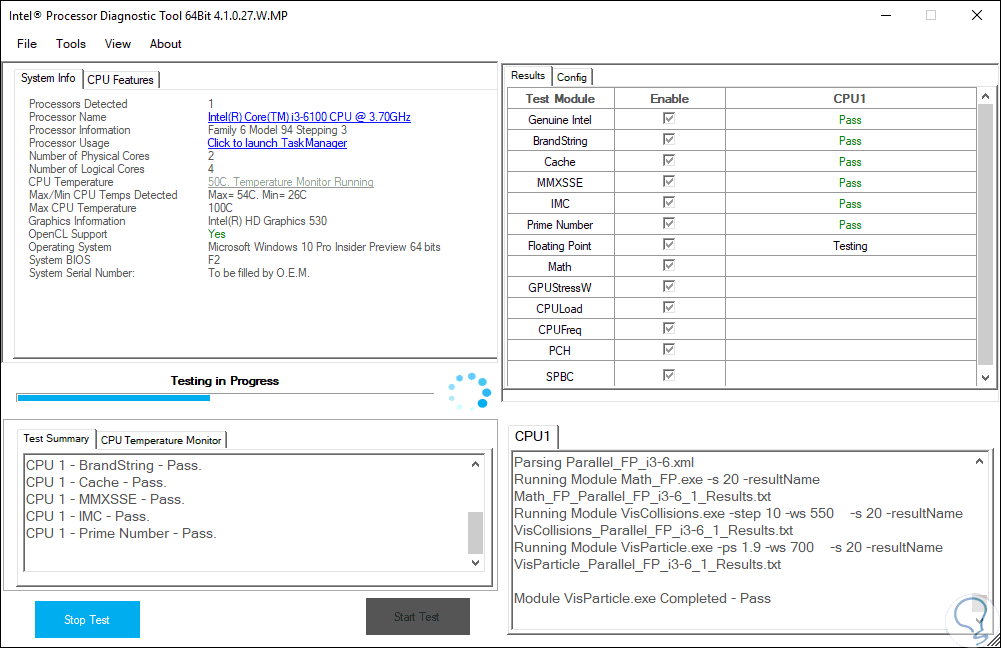Open the About menu
Viewport: 1001px width, 648px height.
[x=165, y=43]
